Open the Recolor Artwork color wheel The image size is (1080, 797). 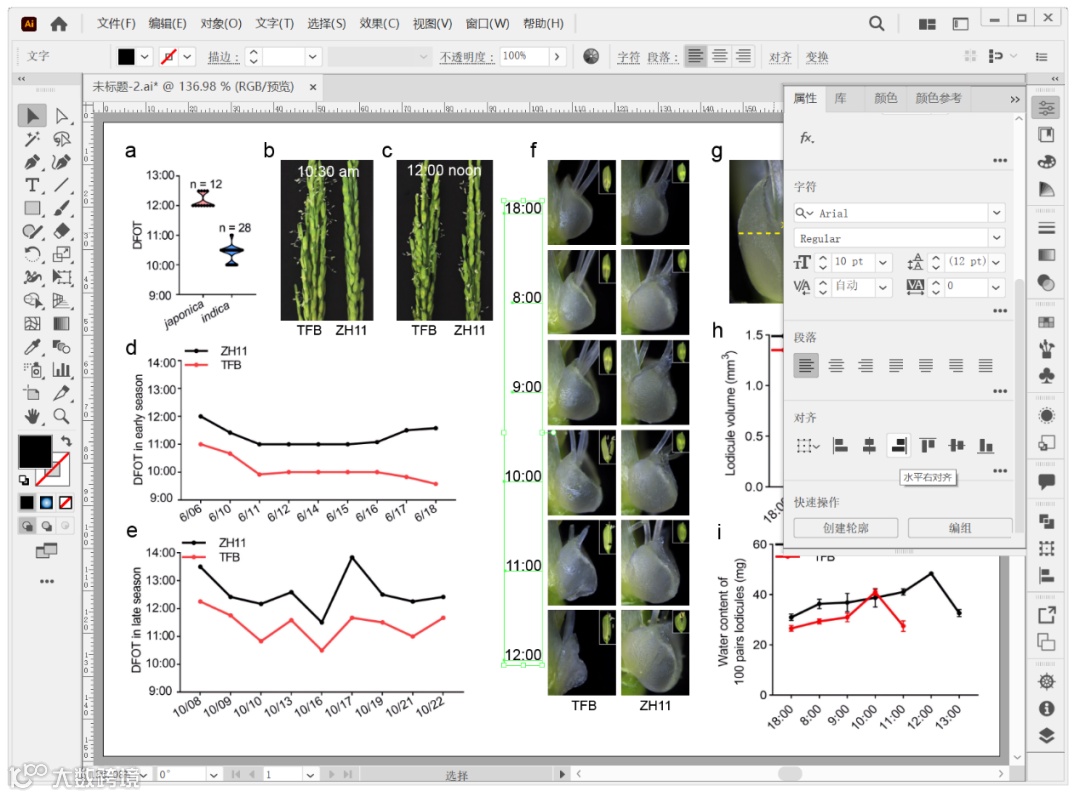pyautogui.click(x=590, y=56)
